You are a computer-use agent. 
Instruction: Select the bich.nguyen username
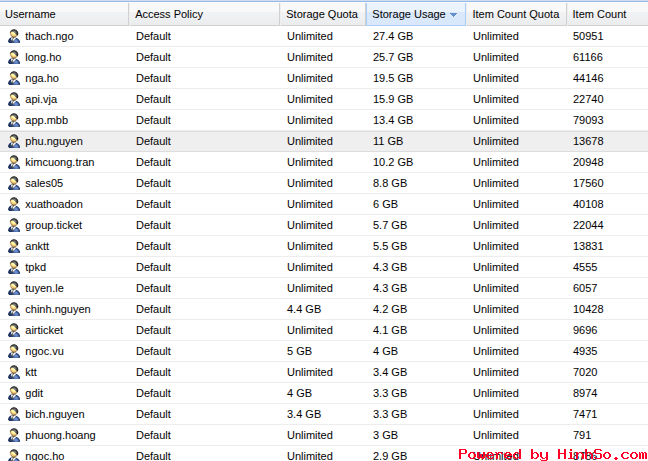point(54,414)
